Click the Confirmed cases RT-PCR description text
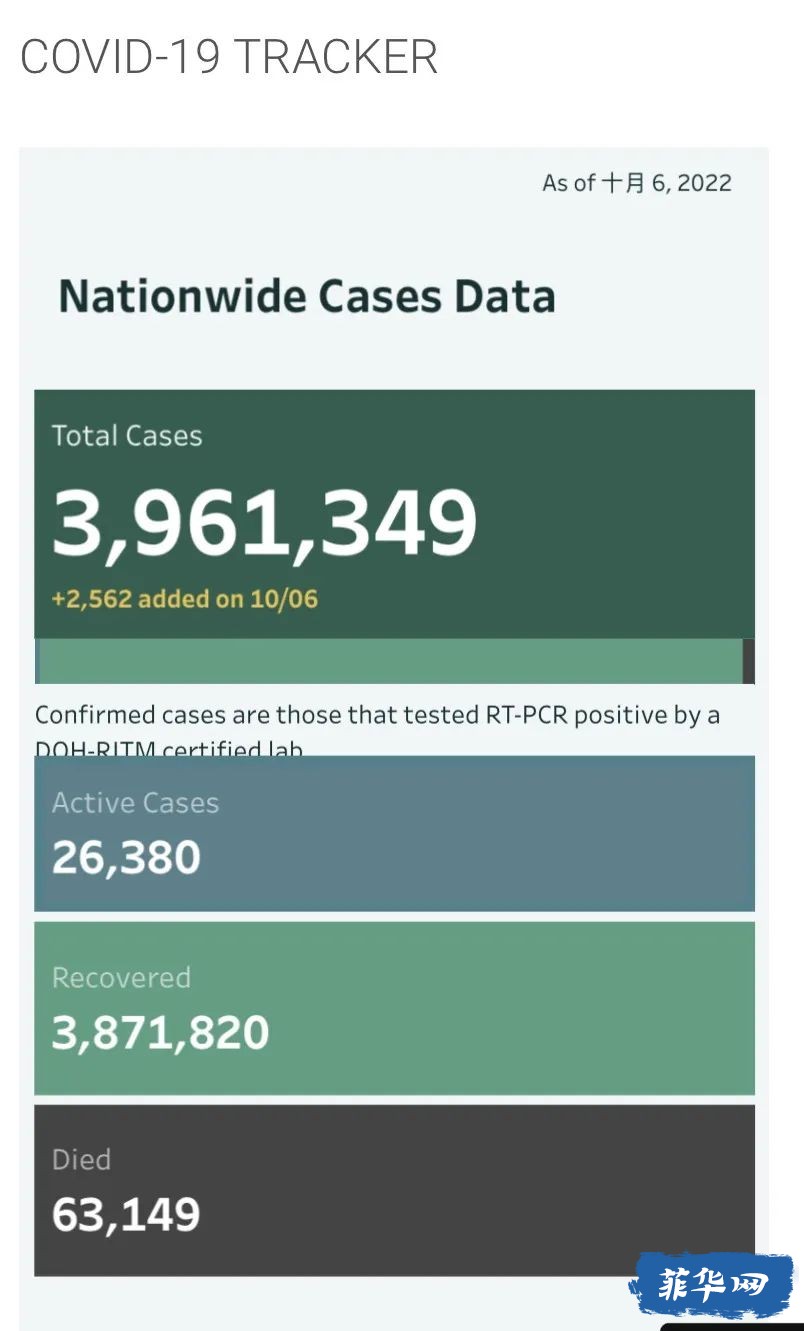 tap(377, 715)
